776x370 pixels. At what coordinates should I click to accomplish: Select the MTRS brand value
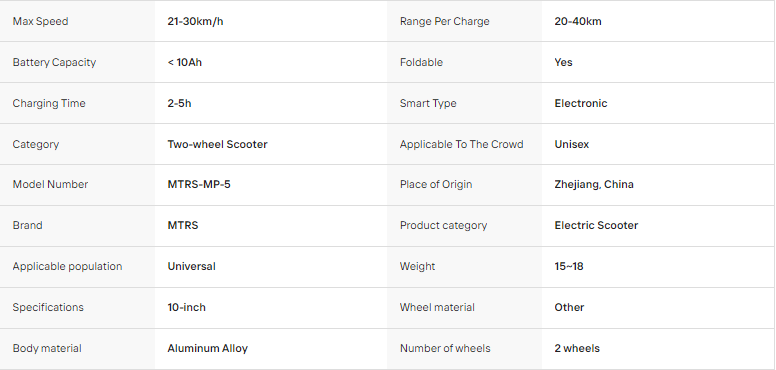(183, 226)
